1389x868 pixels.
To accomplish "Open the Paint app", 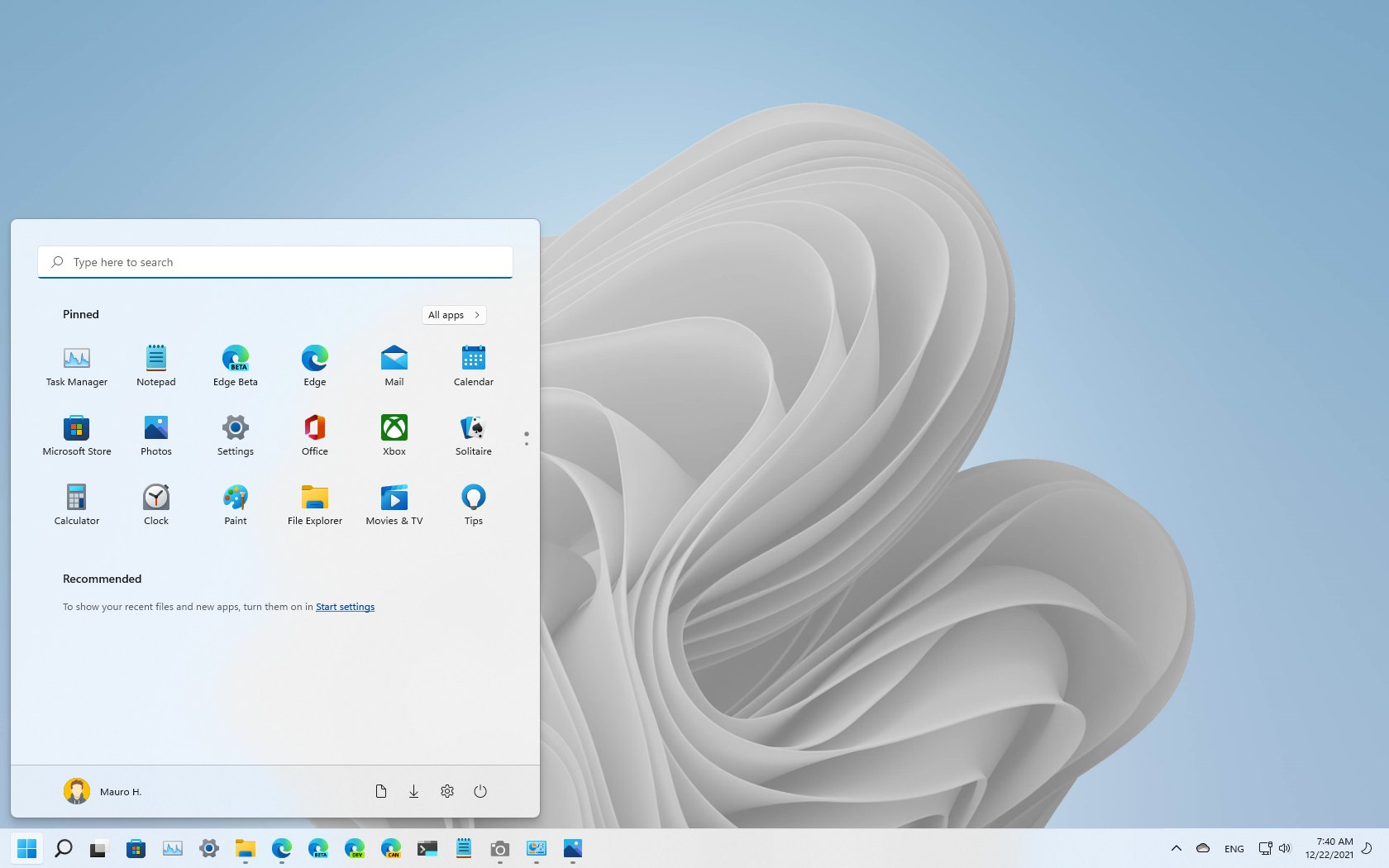I will pyautogui.click(x=236, y=504).
